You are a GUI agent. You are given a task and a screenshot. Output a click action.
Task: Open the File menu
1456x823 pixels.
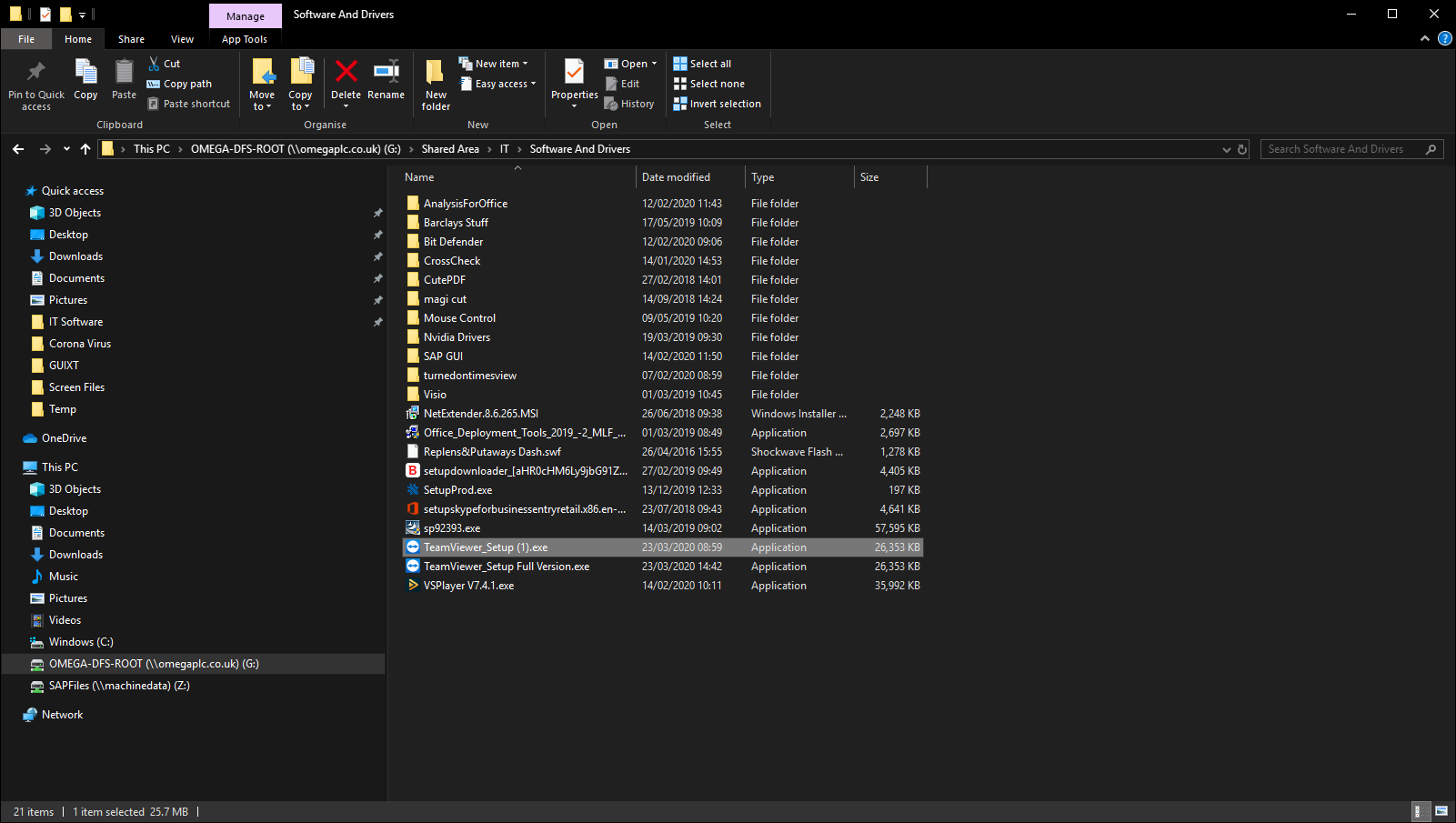tap(26, 39)
